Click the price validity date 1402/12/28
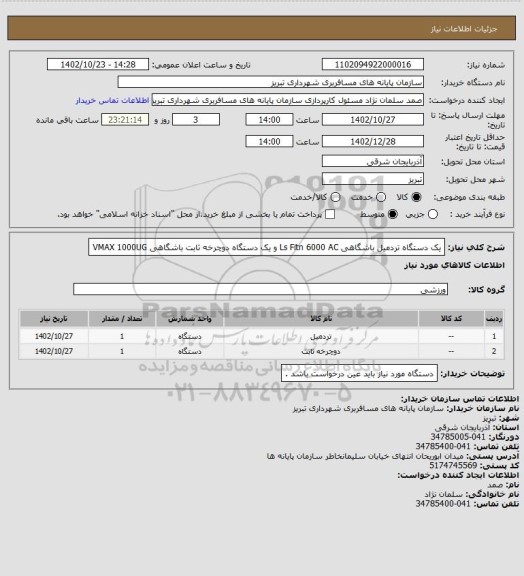Screen dimensions: 524x576 tap(373, 141)
